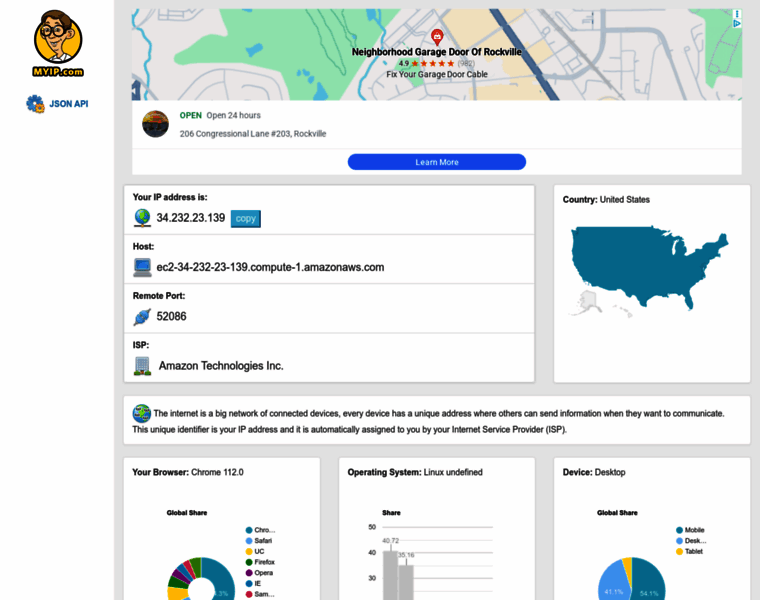Click the Safari legend color dot
Screen dimensions: 760x600
coord(249,541)
